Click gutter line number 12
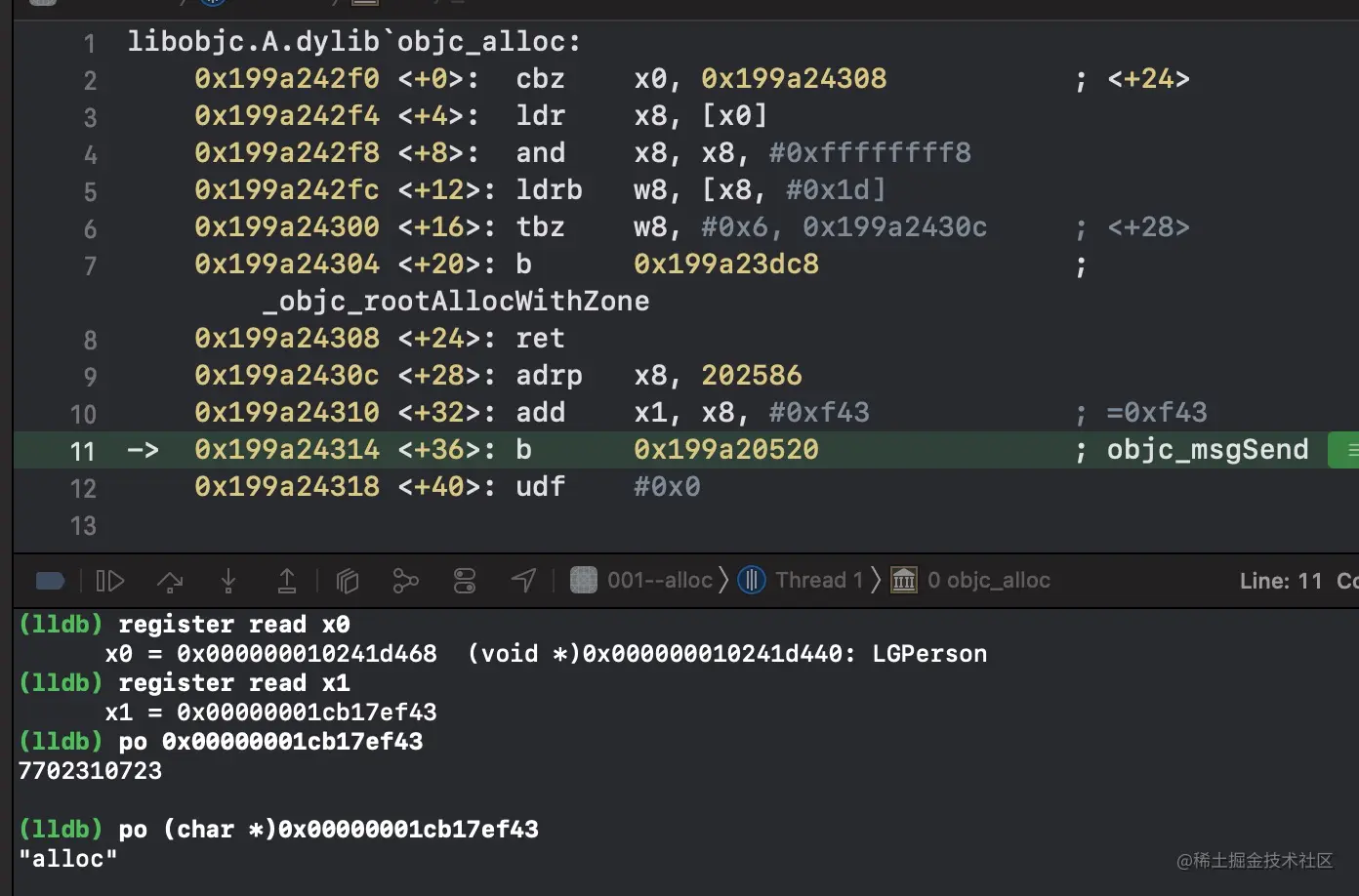The width and height of the screenshot is (1359, 896). click(x=83, y=488)
